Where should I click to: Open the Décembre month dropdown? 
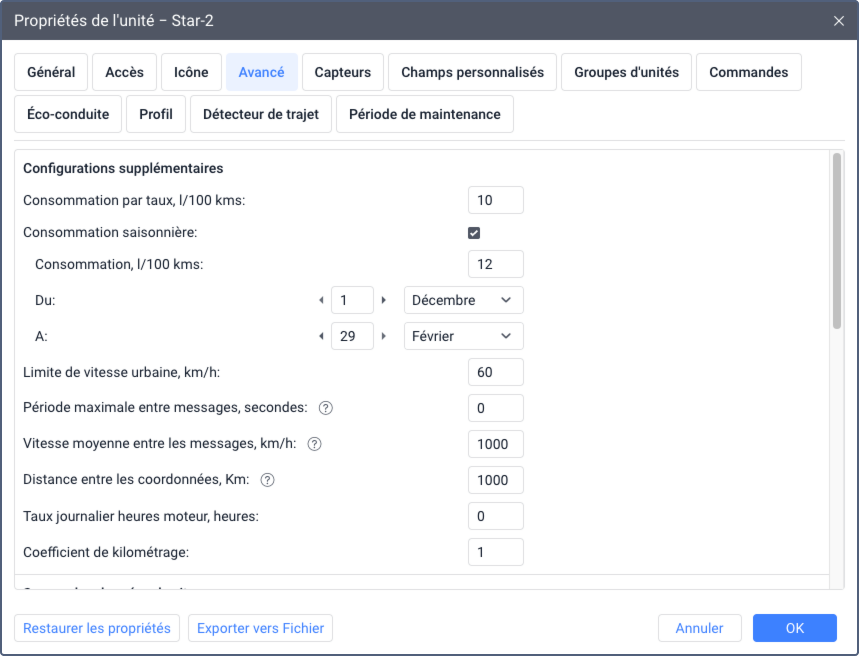point(463,300)
